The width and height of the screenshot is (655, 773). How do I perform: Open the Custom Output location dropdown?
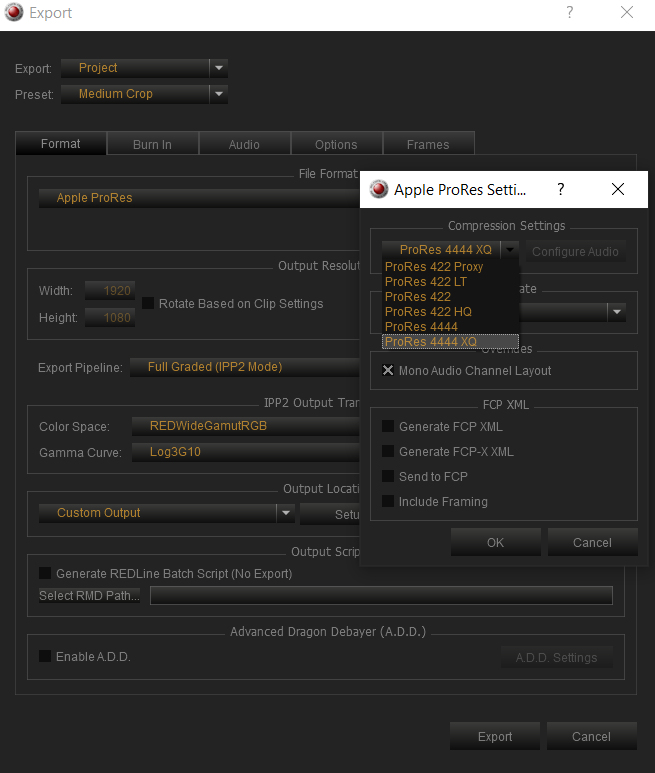coord(286,513)
